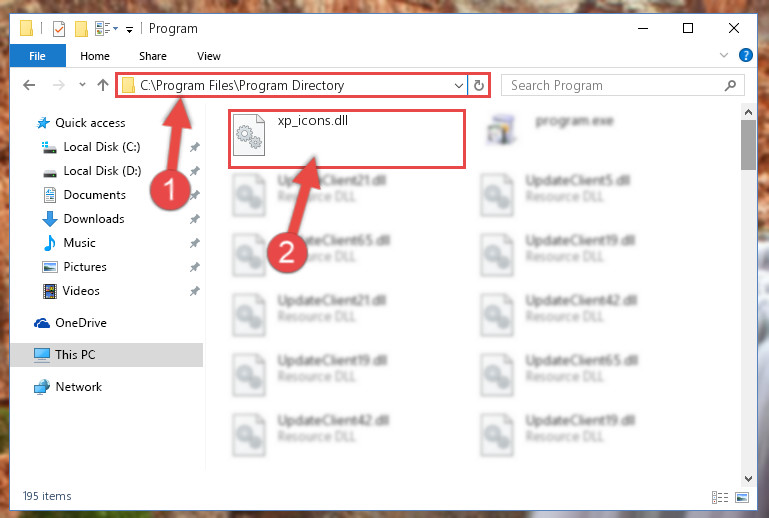Open the Customize Quick Access Toolbar dropdown
This screenshot has width=769, height=518.
coord(129,30)
